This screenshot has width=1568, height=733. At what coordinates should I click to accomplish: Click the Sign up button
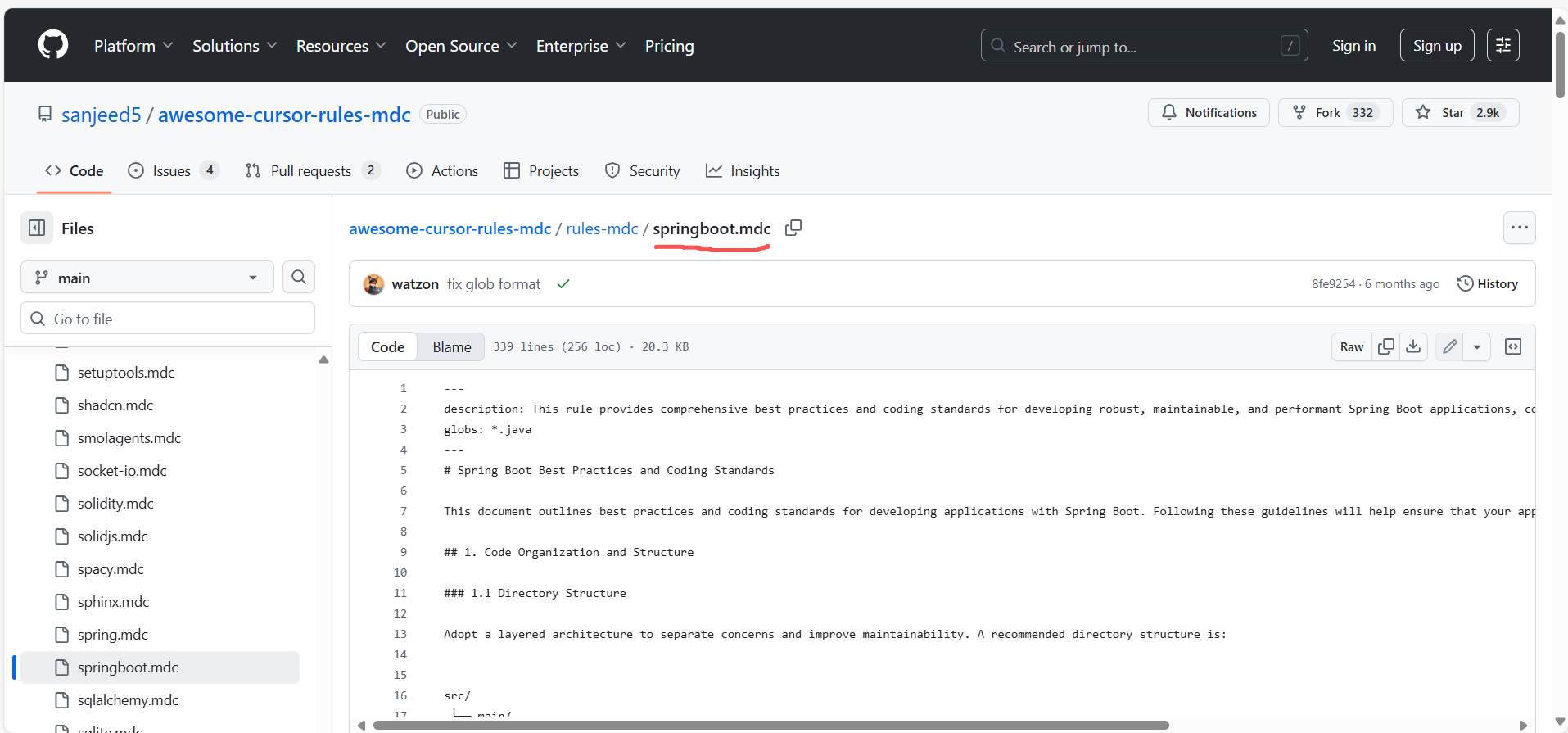[x=1437, y=45]
